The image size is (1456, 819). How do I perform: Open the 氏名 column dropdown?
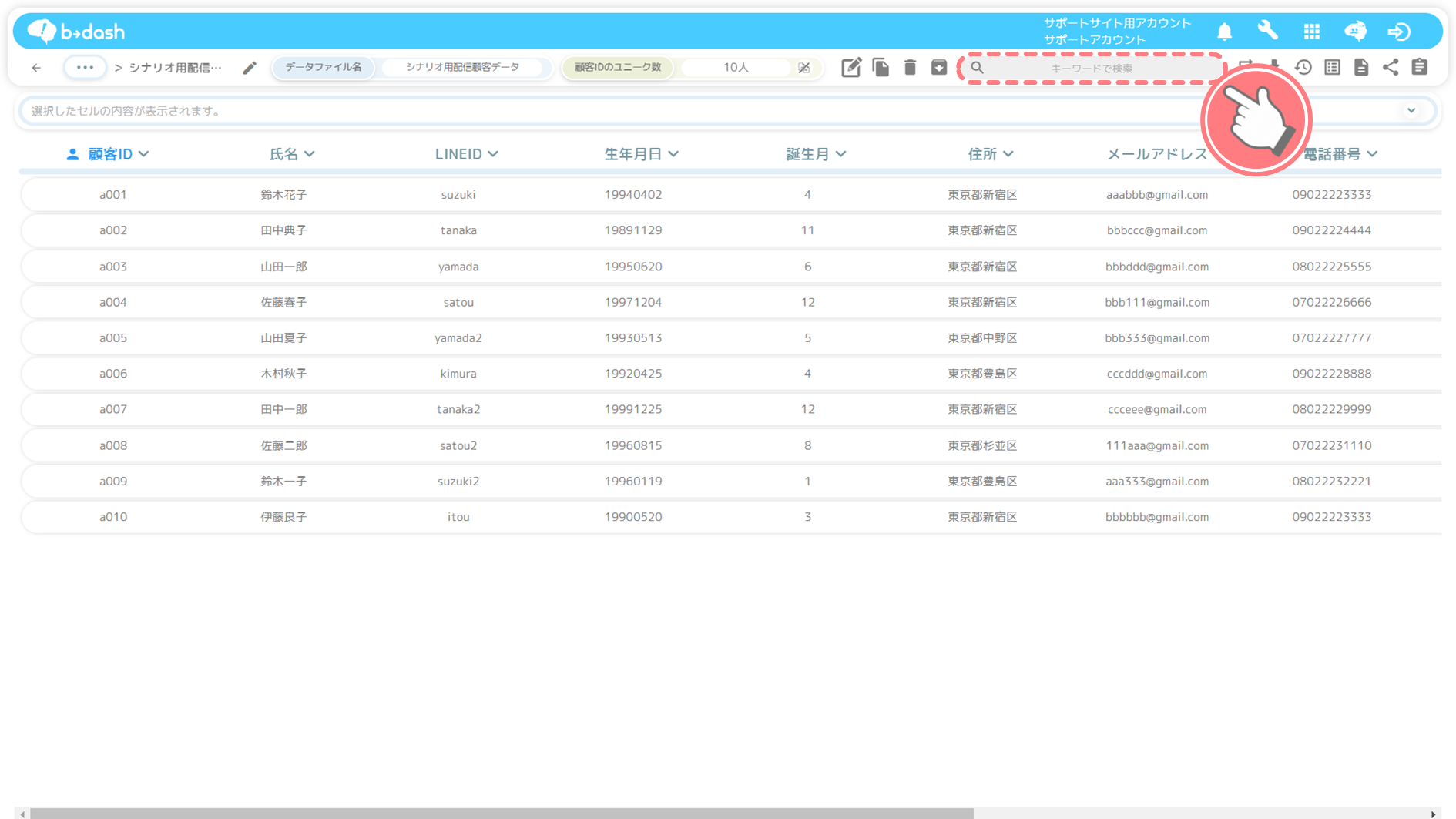[x=310, y=154]
